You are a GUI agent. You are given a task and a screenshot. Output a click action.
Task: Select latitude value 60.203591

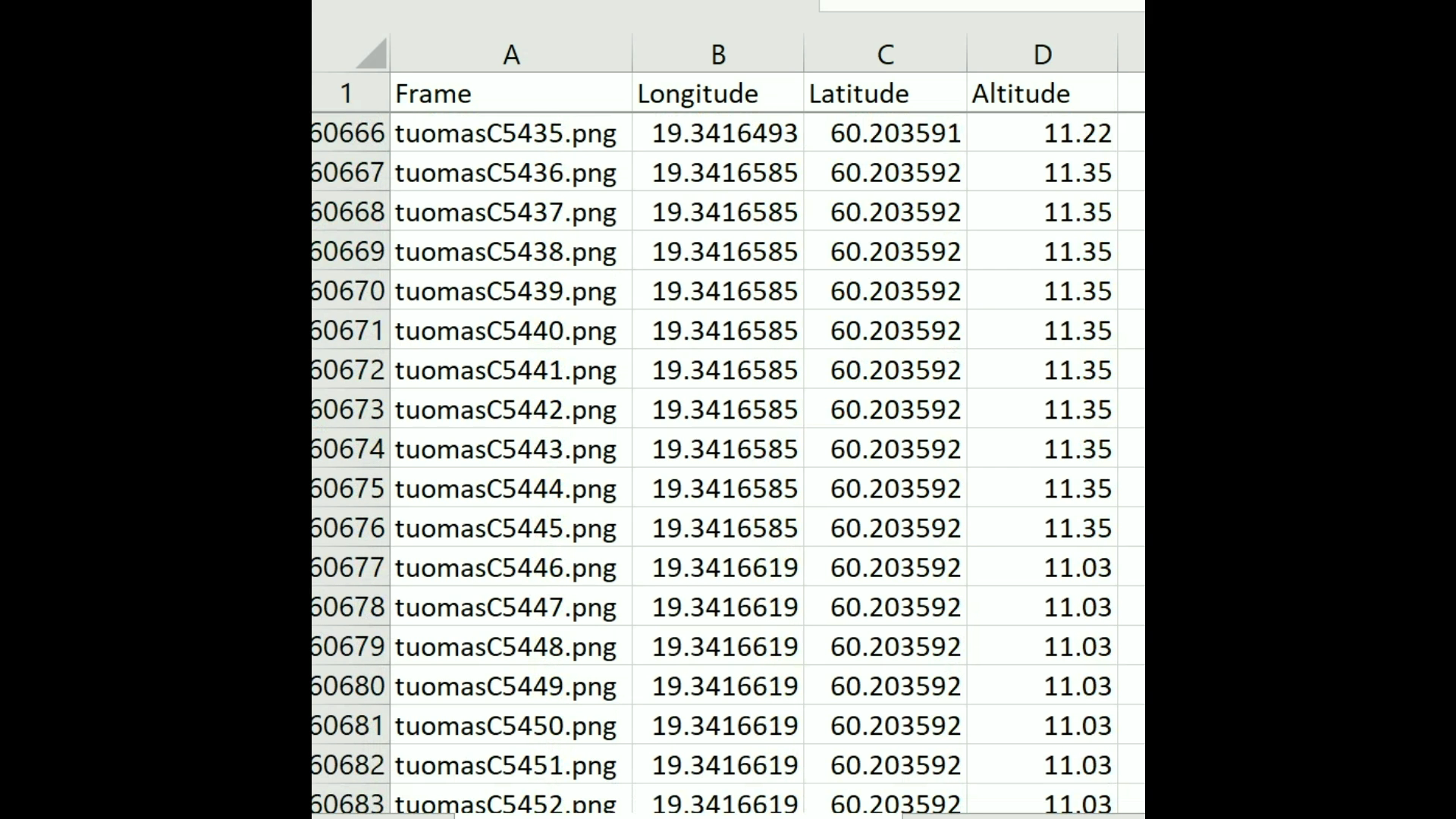tap(885, 133)
